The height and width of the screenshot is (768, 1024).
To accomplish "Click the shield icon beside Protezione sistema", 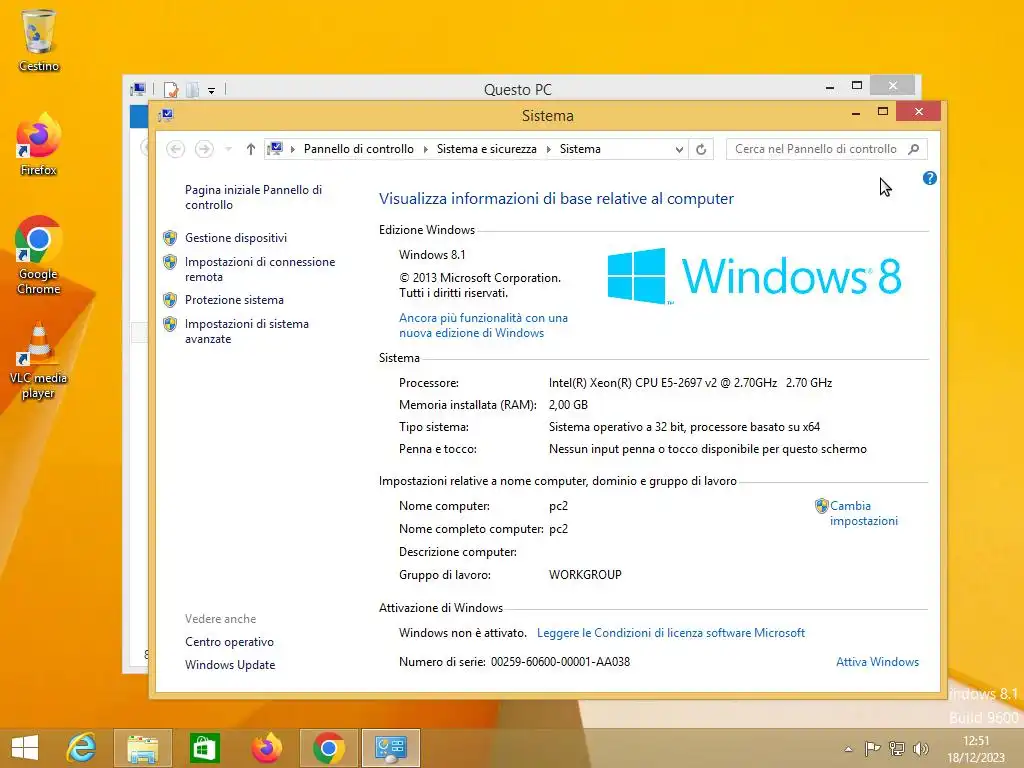I will click(170, 300).
